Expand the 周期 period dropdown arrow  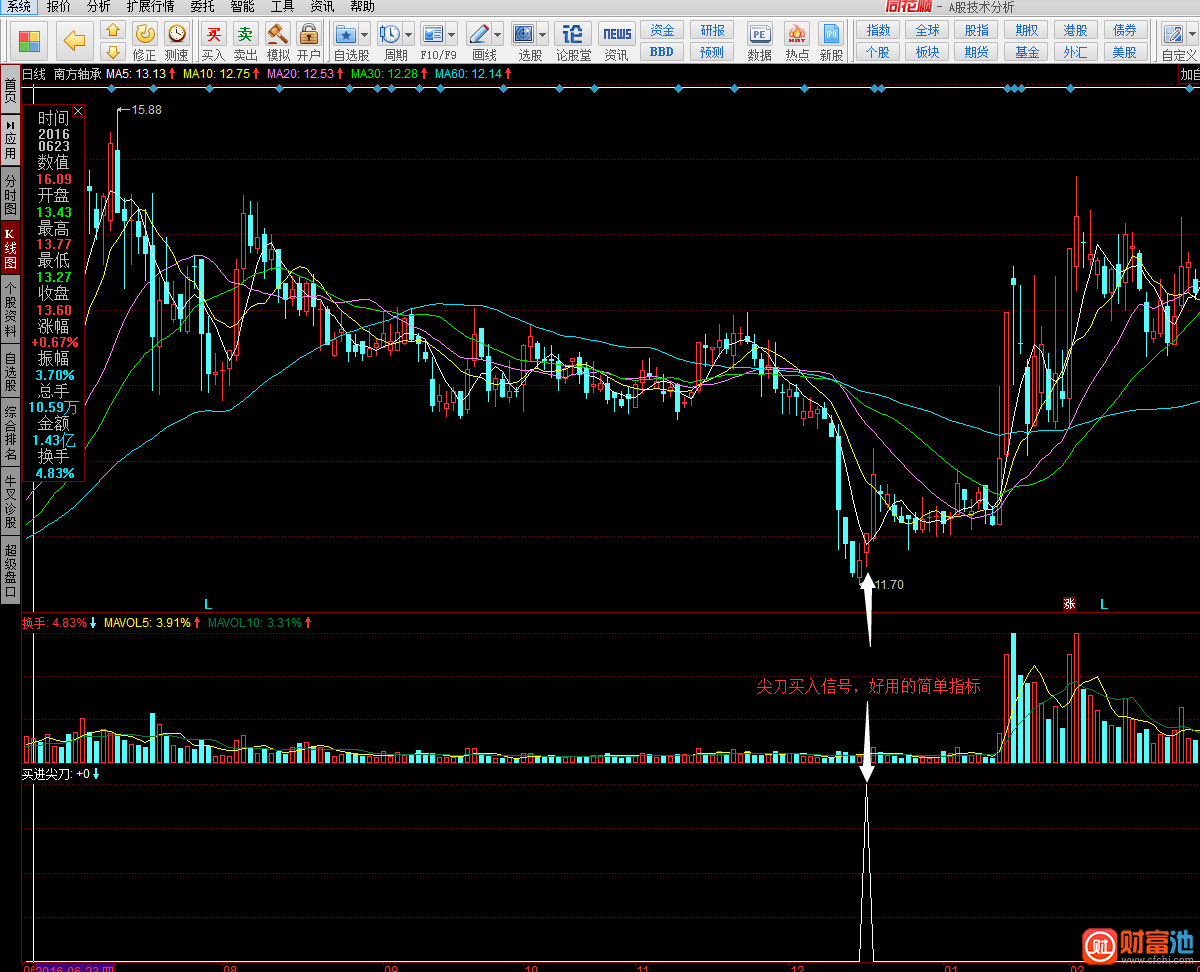408,35
